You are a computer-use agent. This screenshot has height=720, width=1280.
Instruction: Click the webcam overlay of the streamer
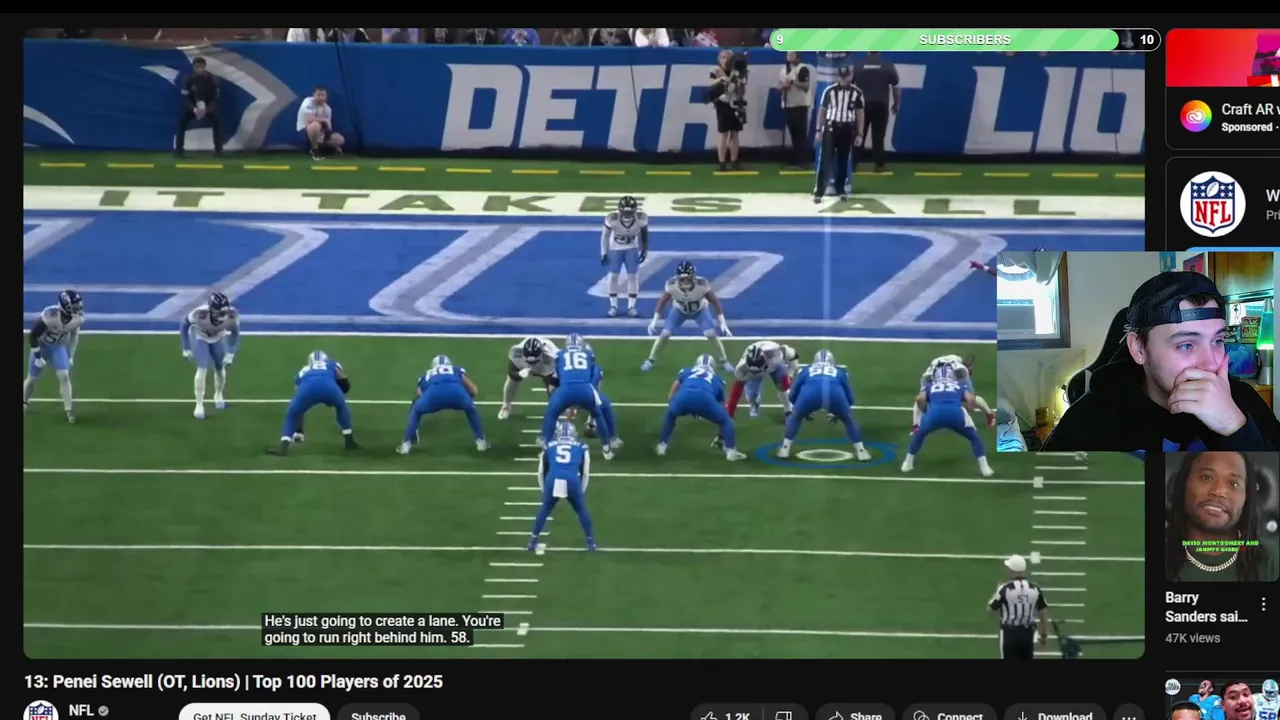(1138, 351)
